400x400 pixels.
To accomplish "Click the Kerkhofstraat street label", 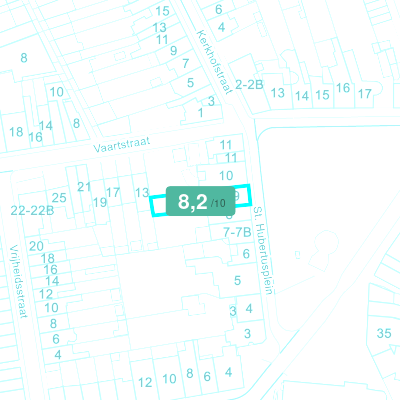I will tap(214, 62).
